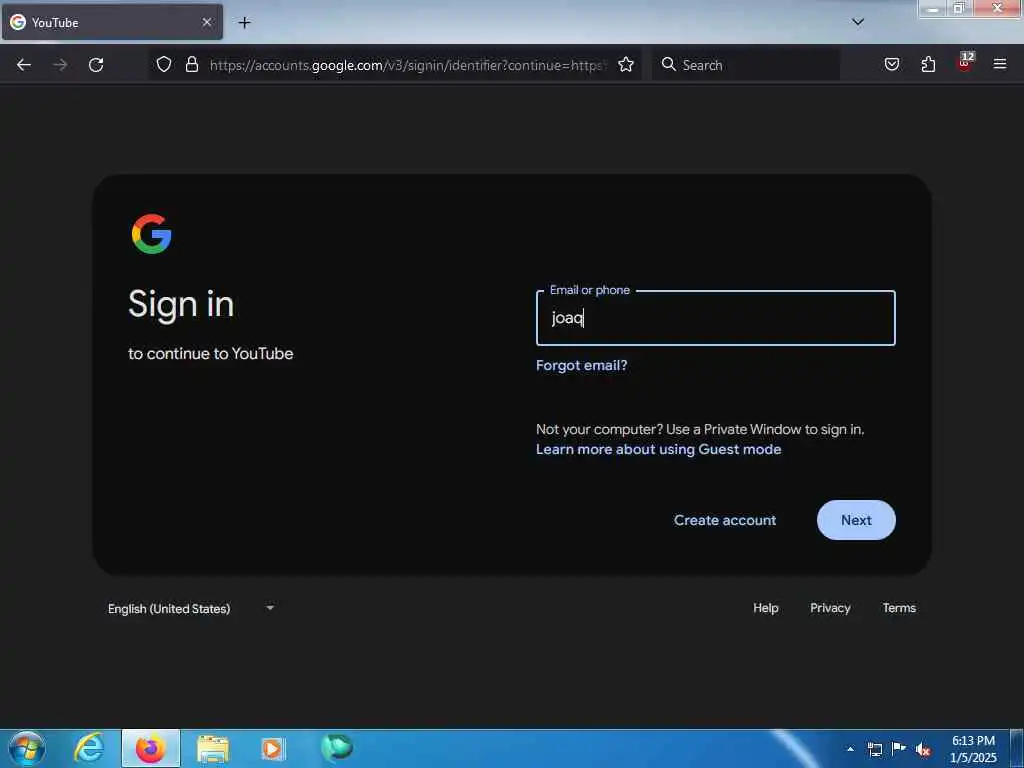Click the red add-on icon with badge 12
1024x768 pixels.
965,62
